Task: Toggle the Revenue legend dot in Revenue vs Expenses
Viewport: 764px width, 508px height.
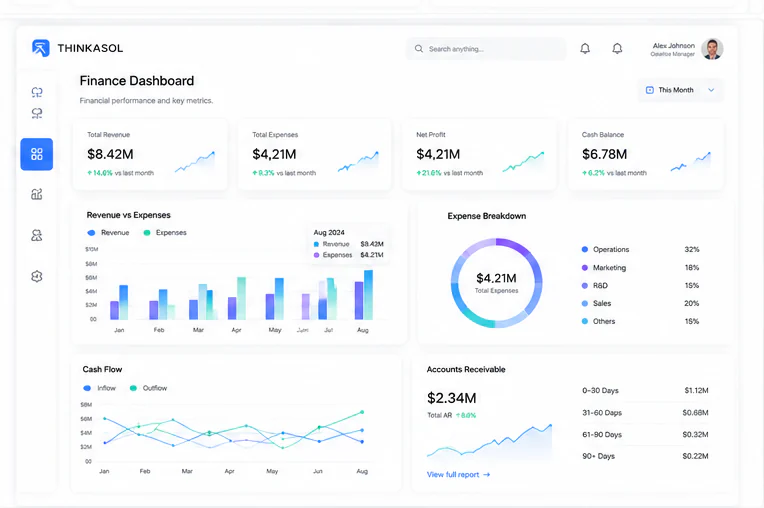Action: [91, 233]
